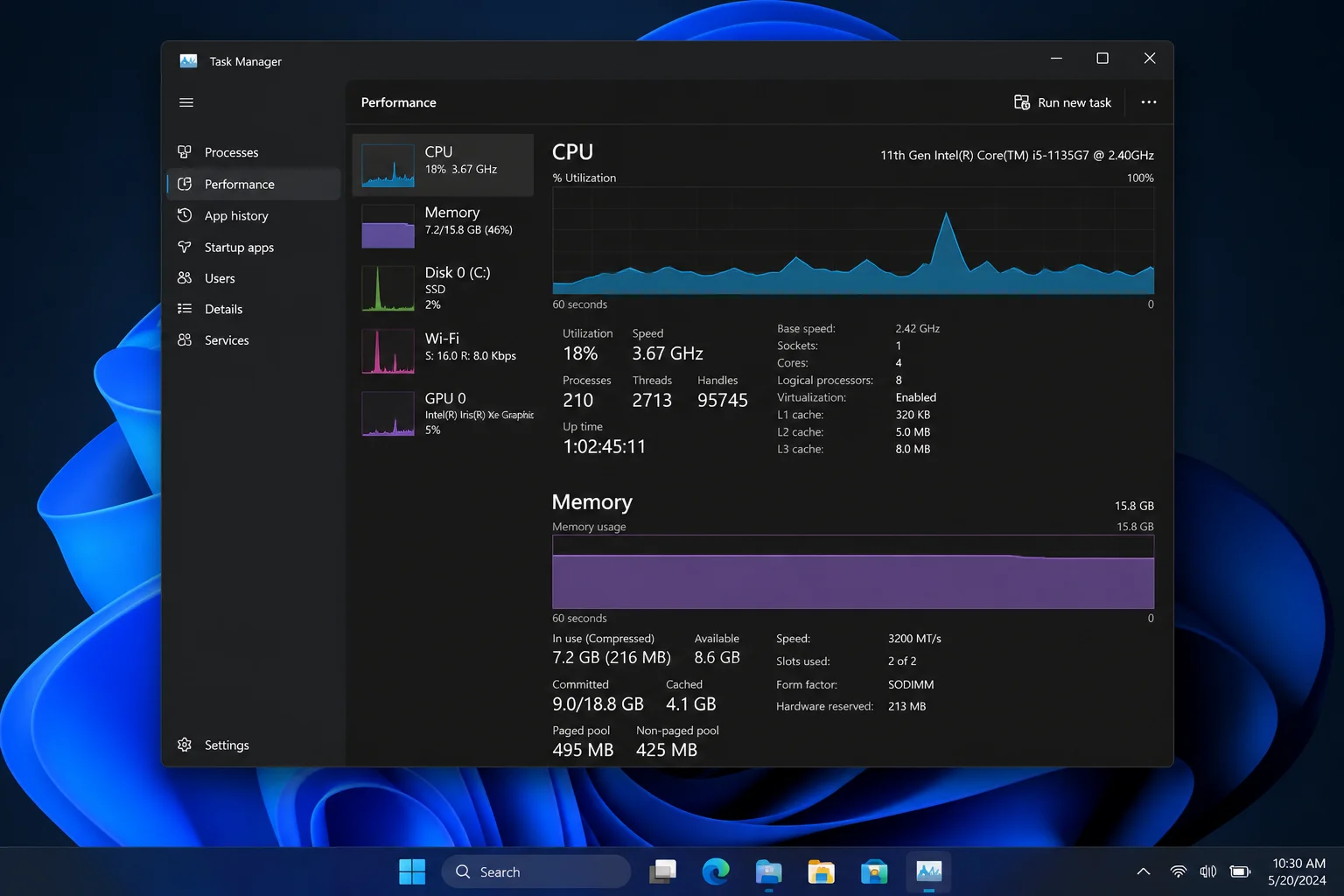Click the Cached 4.1 GB value

(x=691, y=703)
